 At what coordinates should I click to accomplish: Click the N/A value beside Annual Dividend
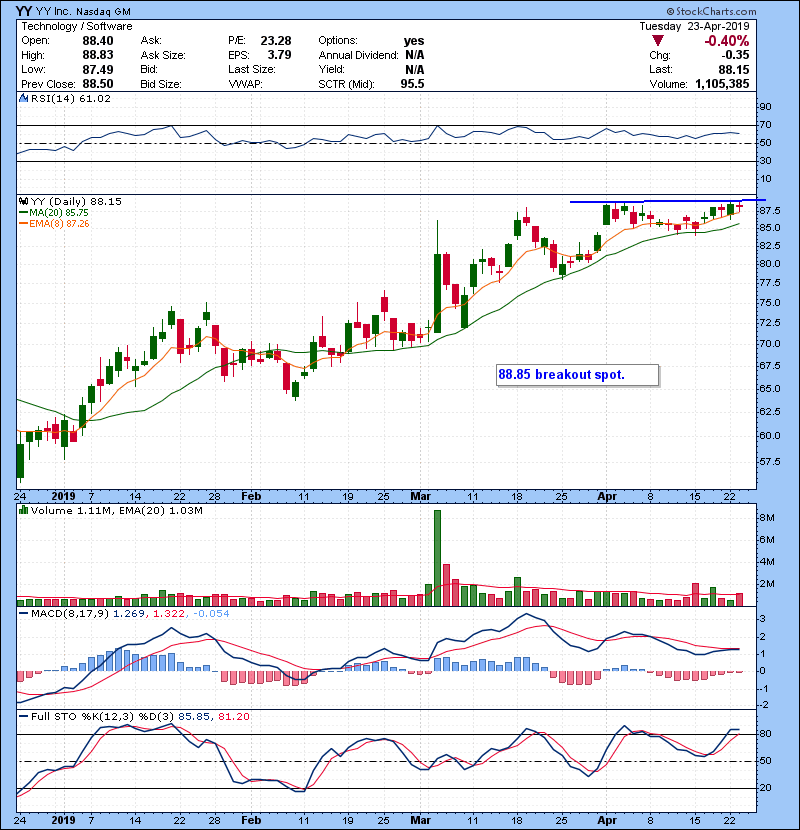click(x=415, y=55)
